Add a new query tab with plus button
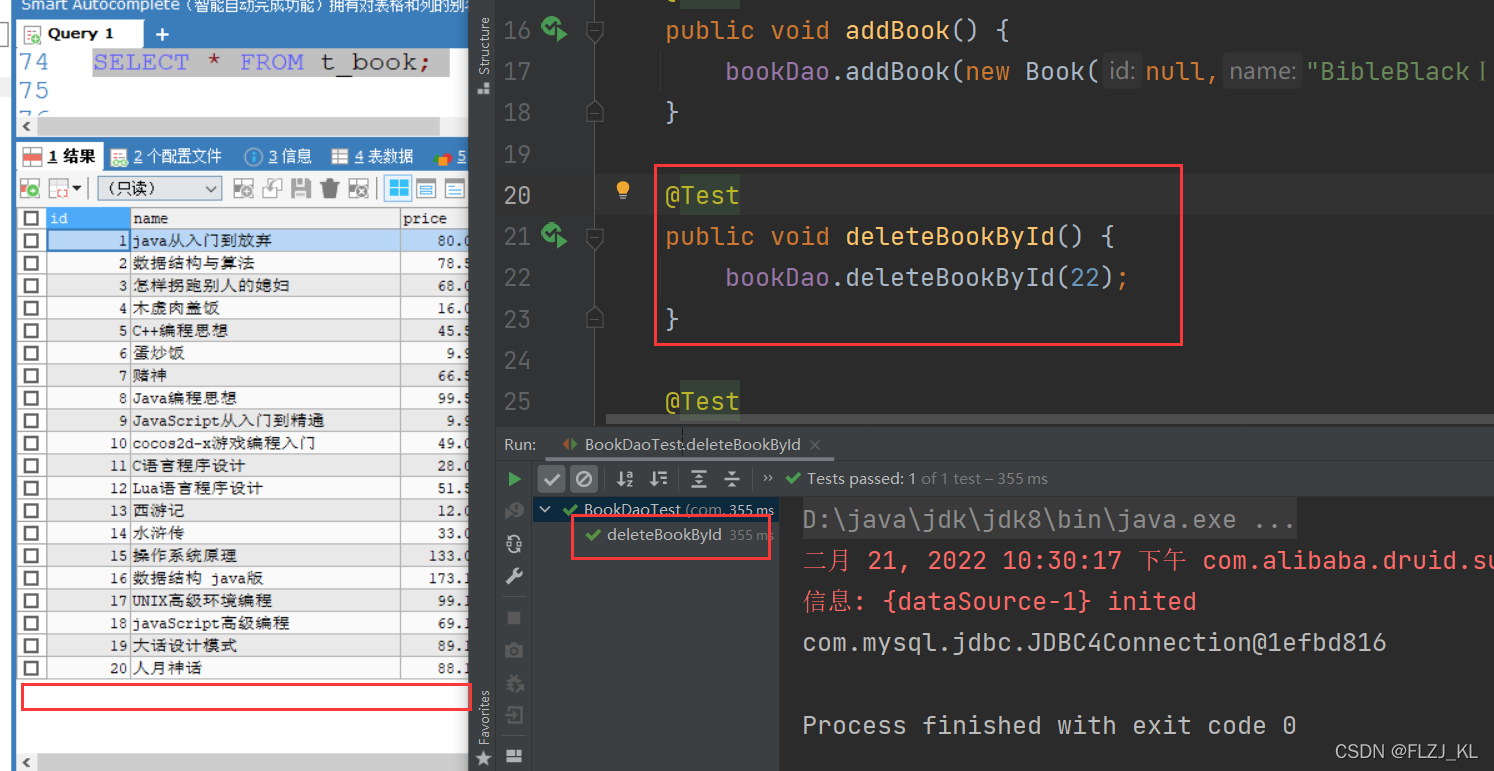Viewport: 1494px width, 771px height. point(162,34)
